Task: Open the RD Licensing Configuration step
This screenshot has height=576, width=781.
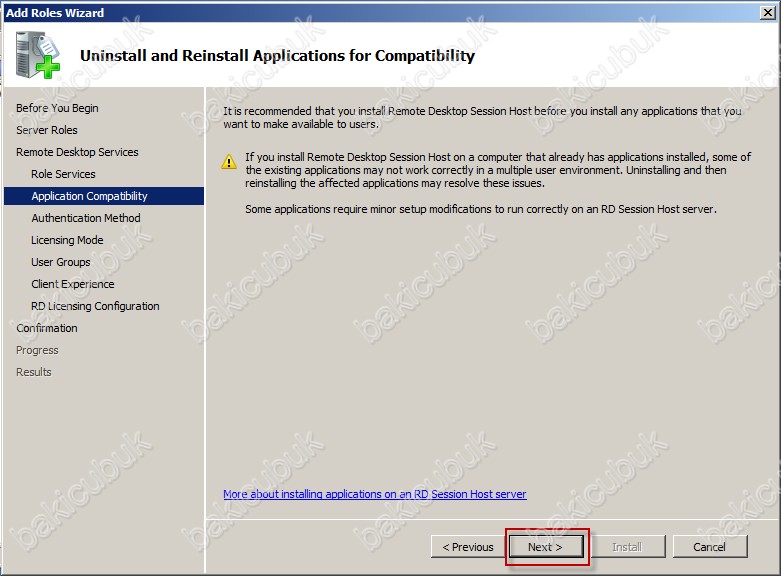Action: coord(95,306)
